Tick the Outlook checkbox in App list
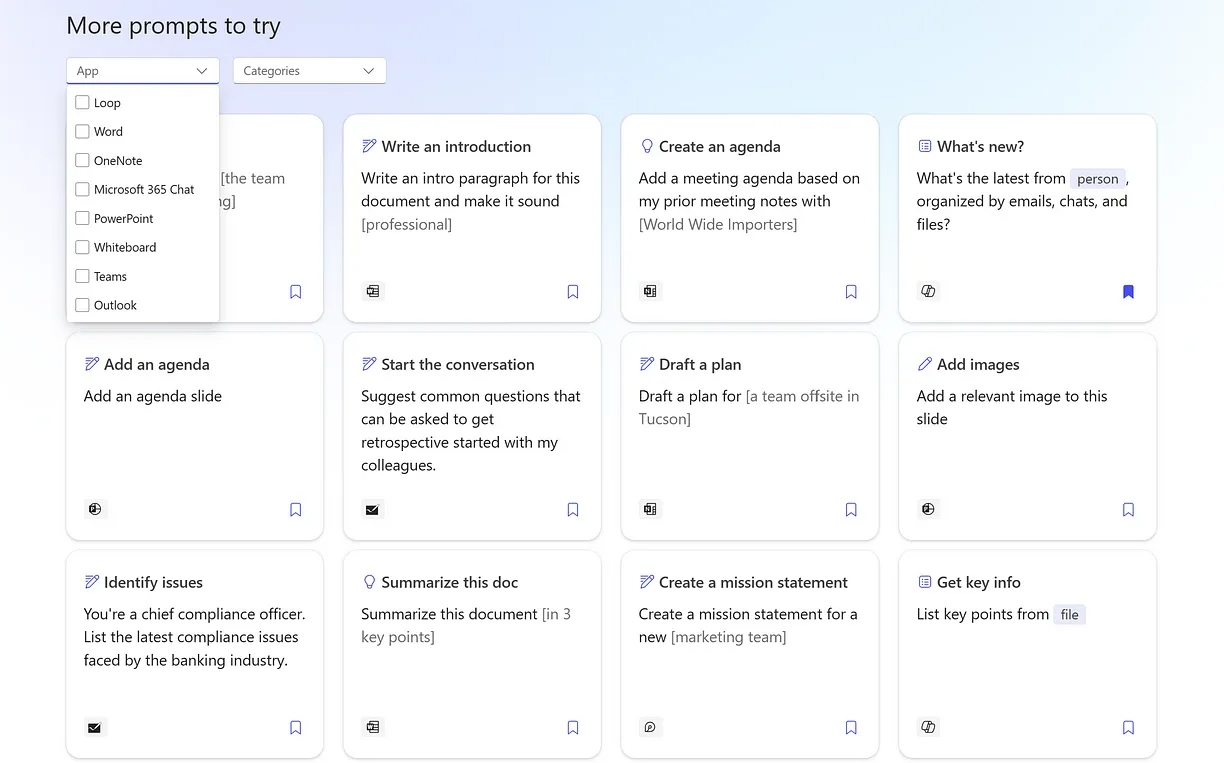This screenshot has height=763, width=1224. tap(83, 305)
